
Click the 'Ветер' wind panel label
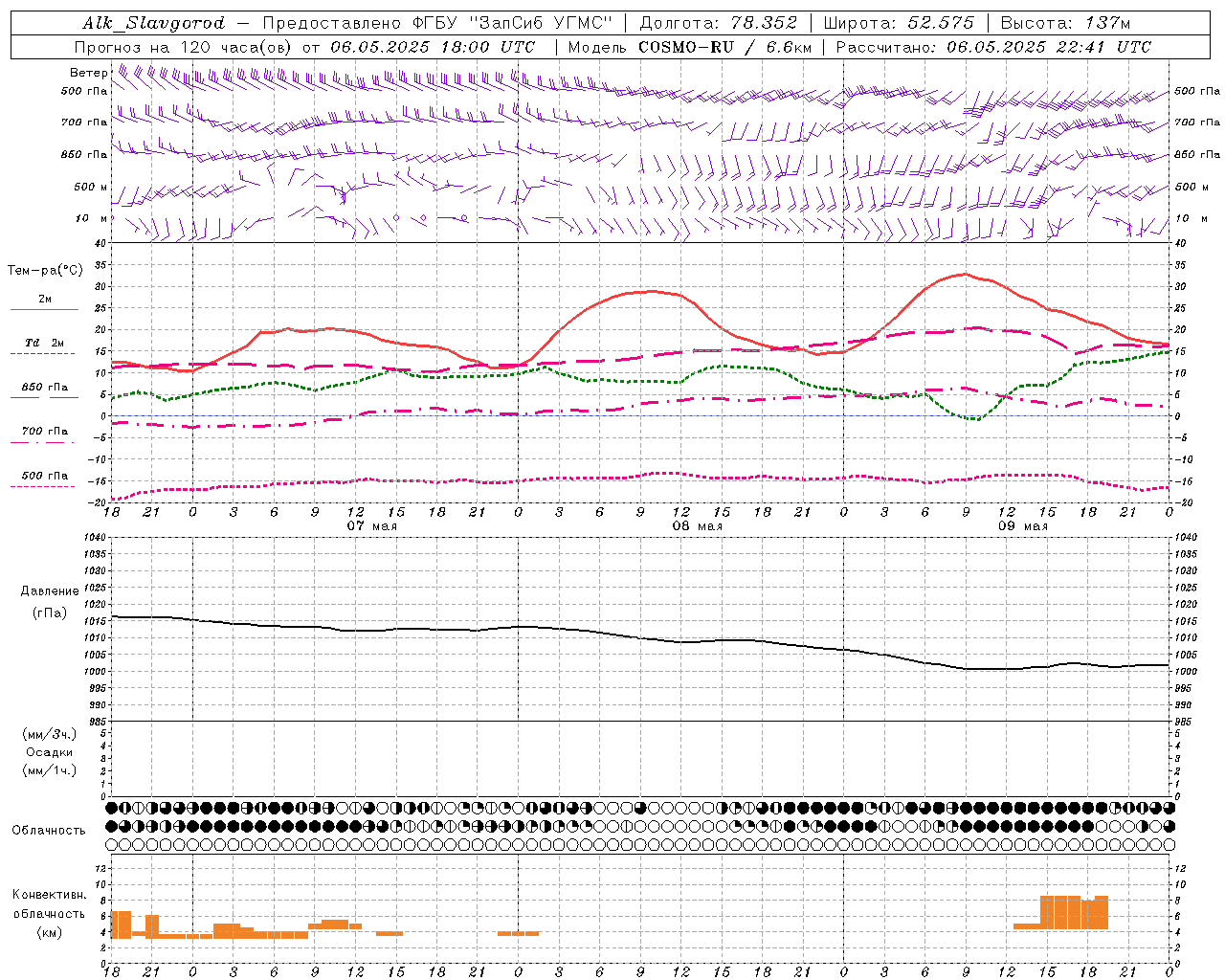point(88,73)
